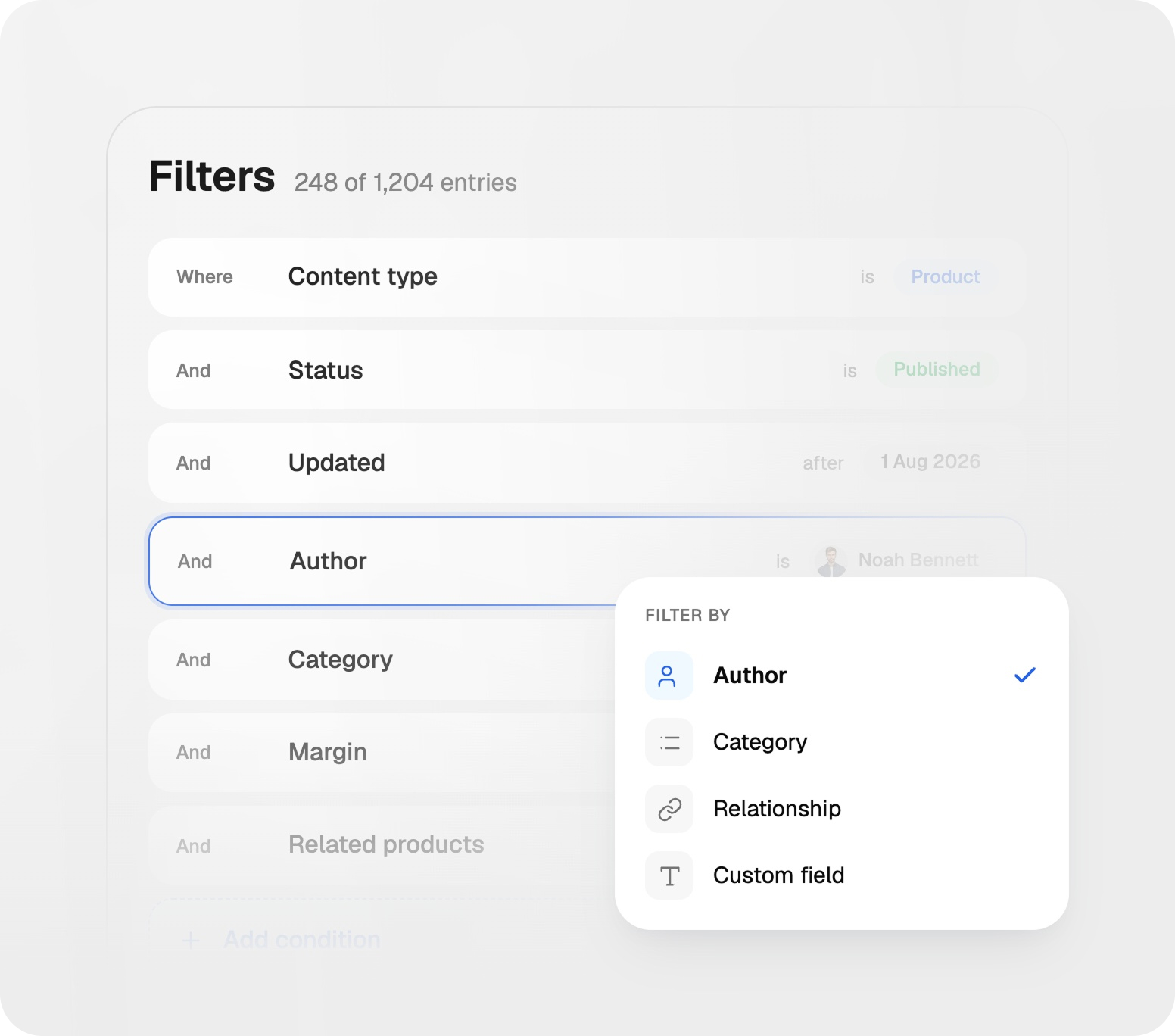Click the And connector on Author row
Screen dimensions: 1175x1036
[195, 561]
